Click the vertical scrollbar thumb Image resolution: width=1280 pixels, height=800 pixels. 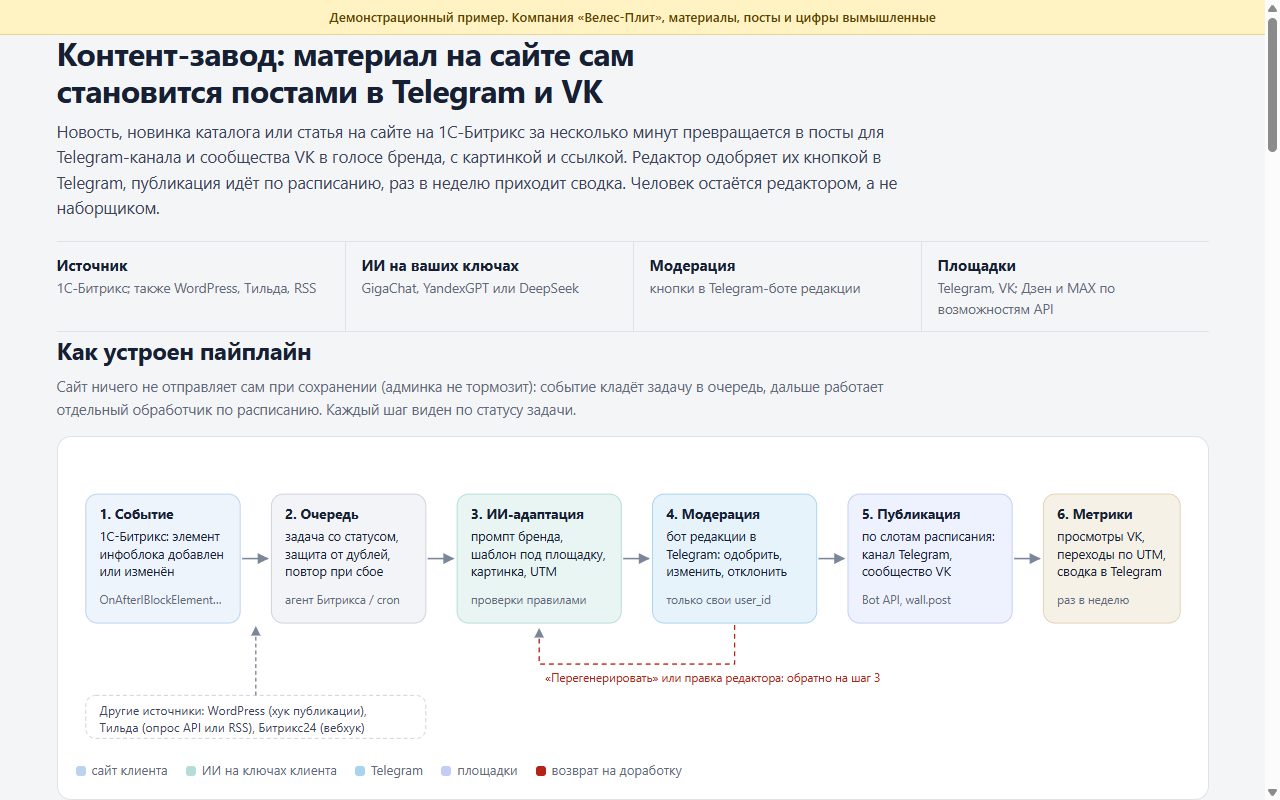click(1272, 84)
